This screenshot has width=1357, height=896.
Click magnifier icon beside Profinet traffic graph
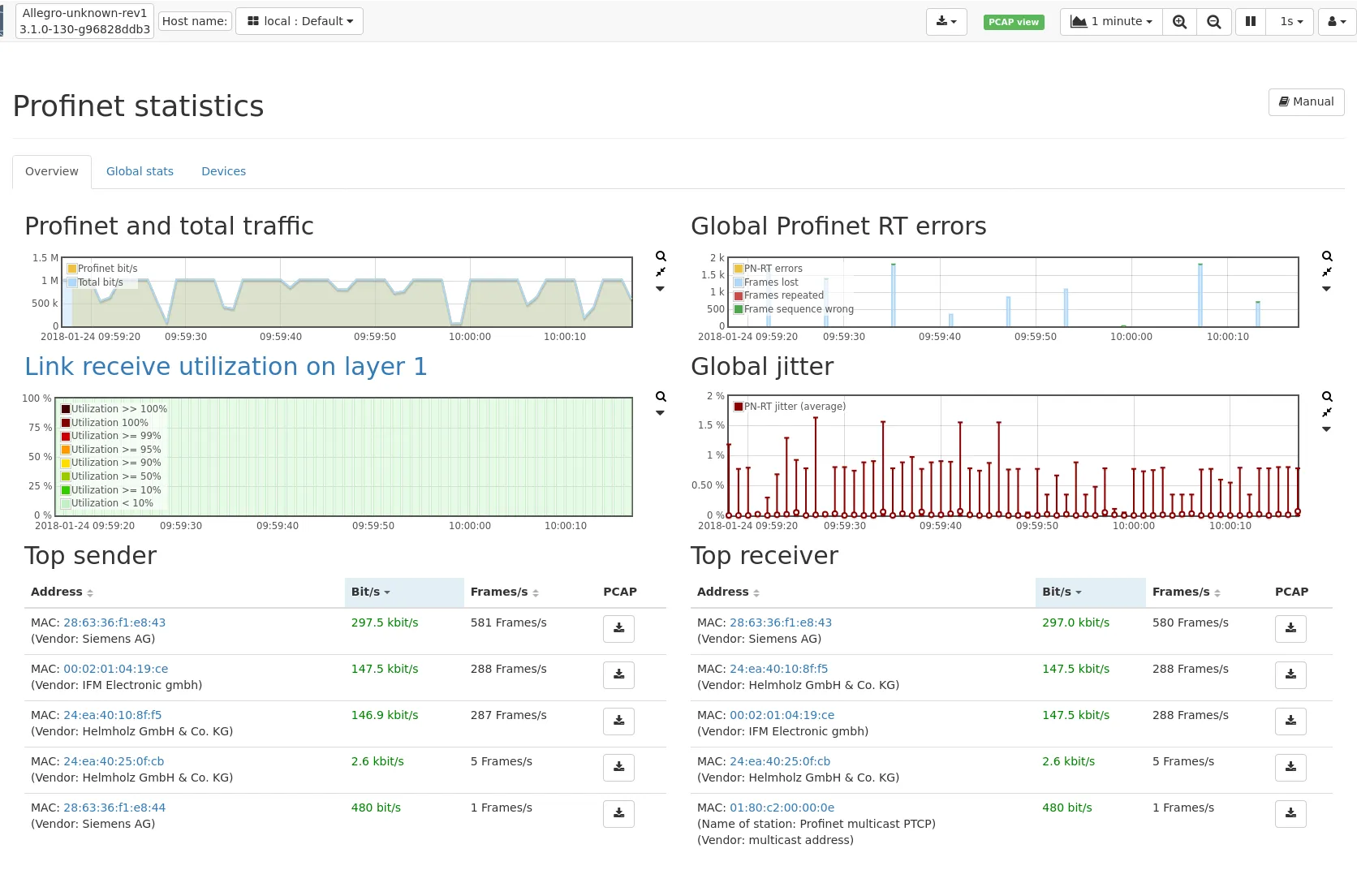(x=661, y=256)
